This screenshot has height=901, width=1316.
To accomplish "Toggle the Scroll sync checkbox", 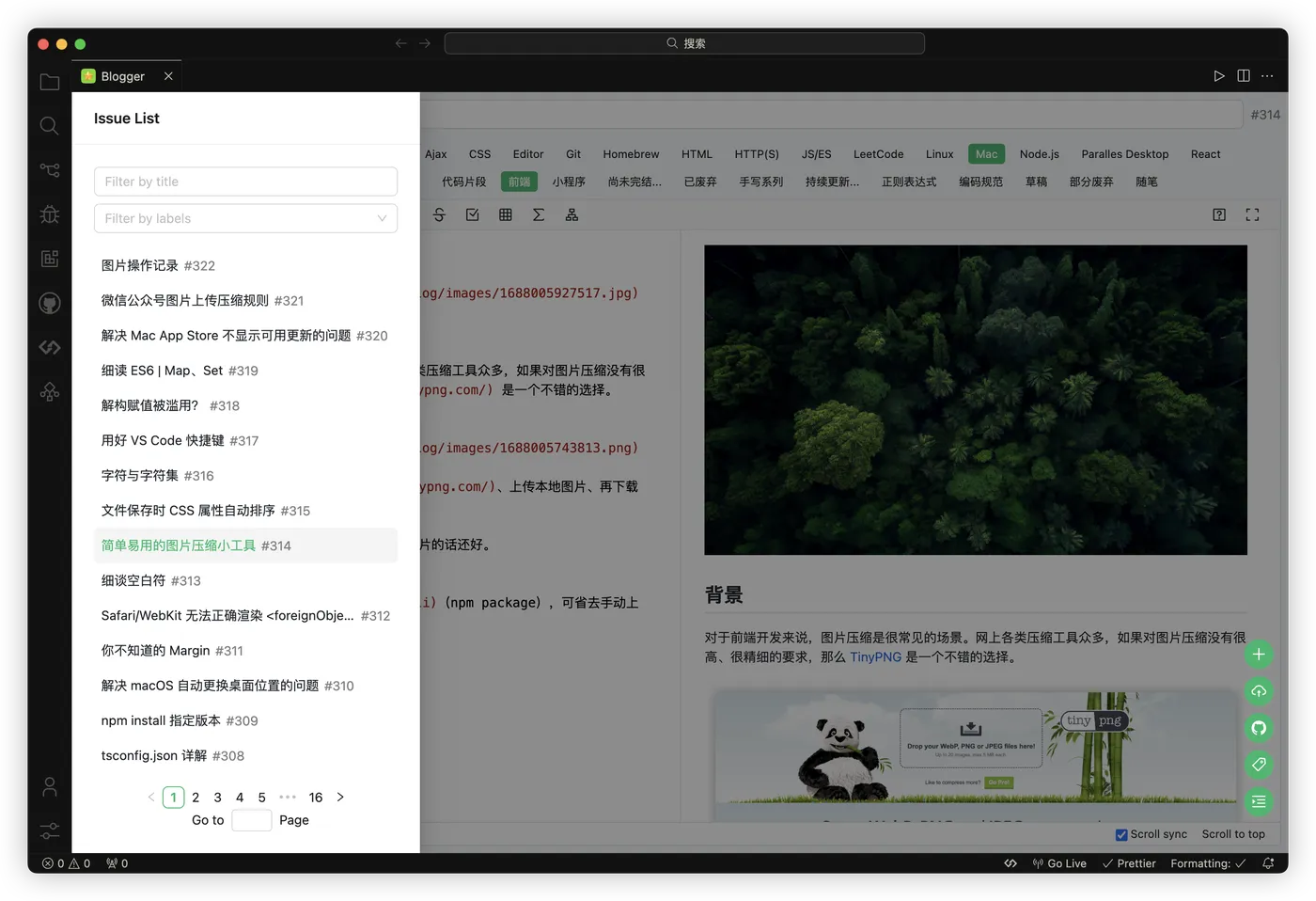I will [1121, 834].
